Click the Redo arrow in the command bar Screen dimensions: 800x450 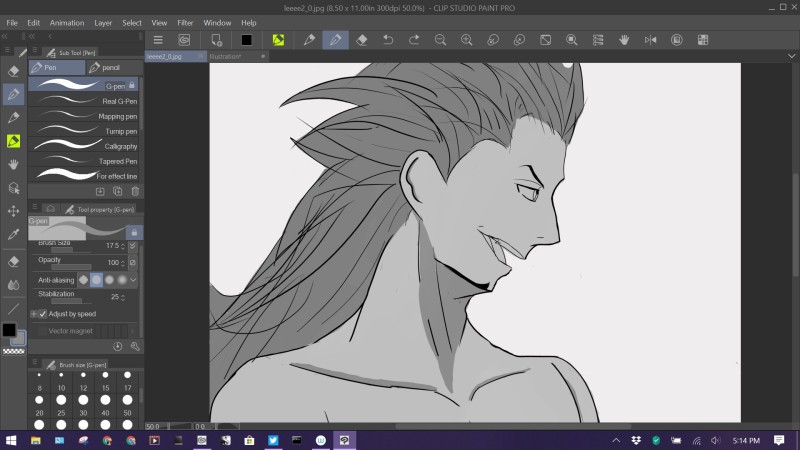pyautogui.click(x=414, y=40)
